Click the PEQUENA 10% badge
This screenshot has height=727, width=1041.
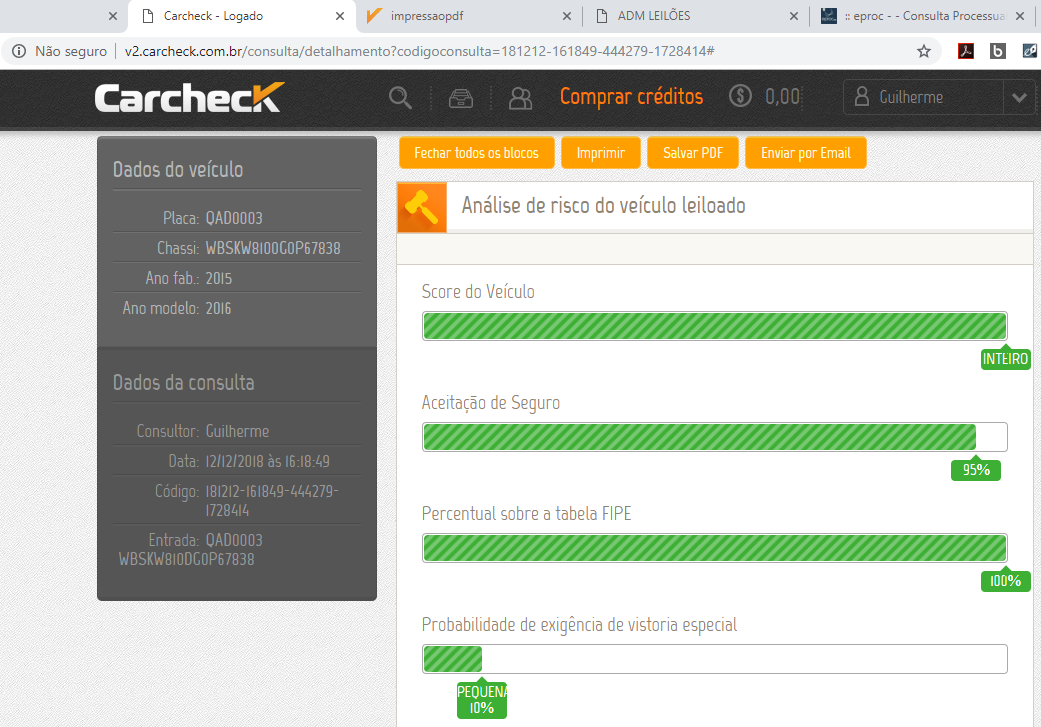[481, 700]
